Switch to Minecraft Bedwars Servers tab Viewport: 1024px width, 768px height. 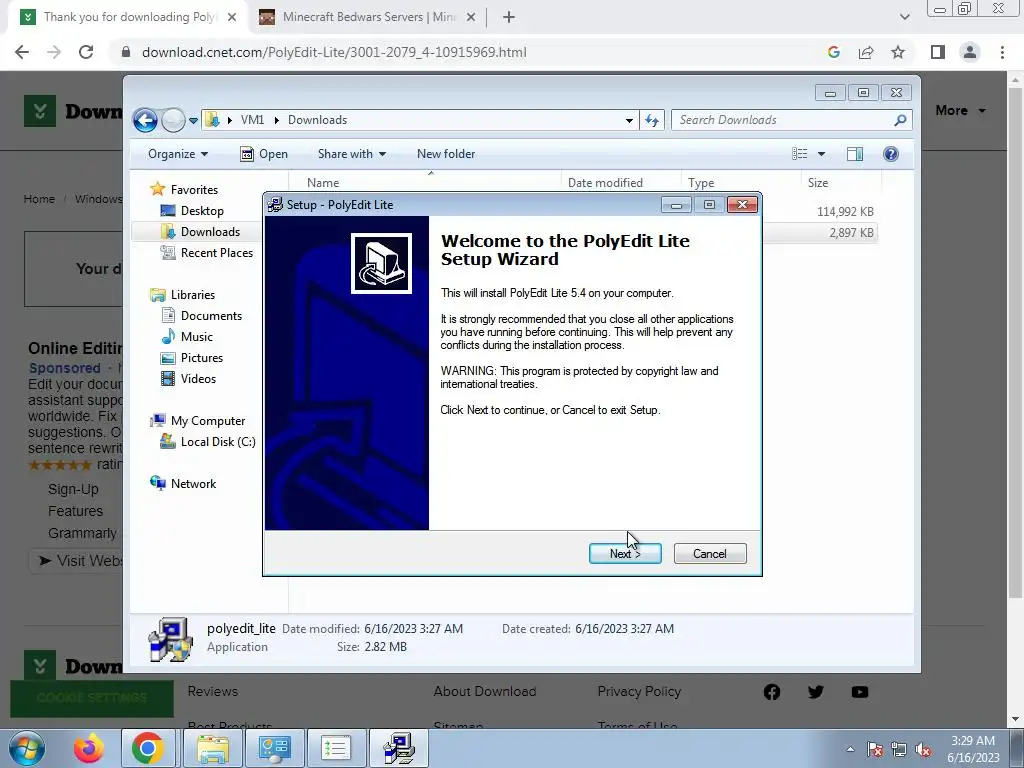click(x=369, y=17)
